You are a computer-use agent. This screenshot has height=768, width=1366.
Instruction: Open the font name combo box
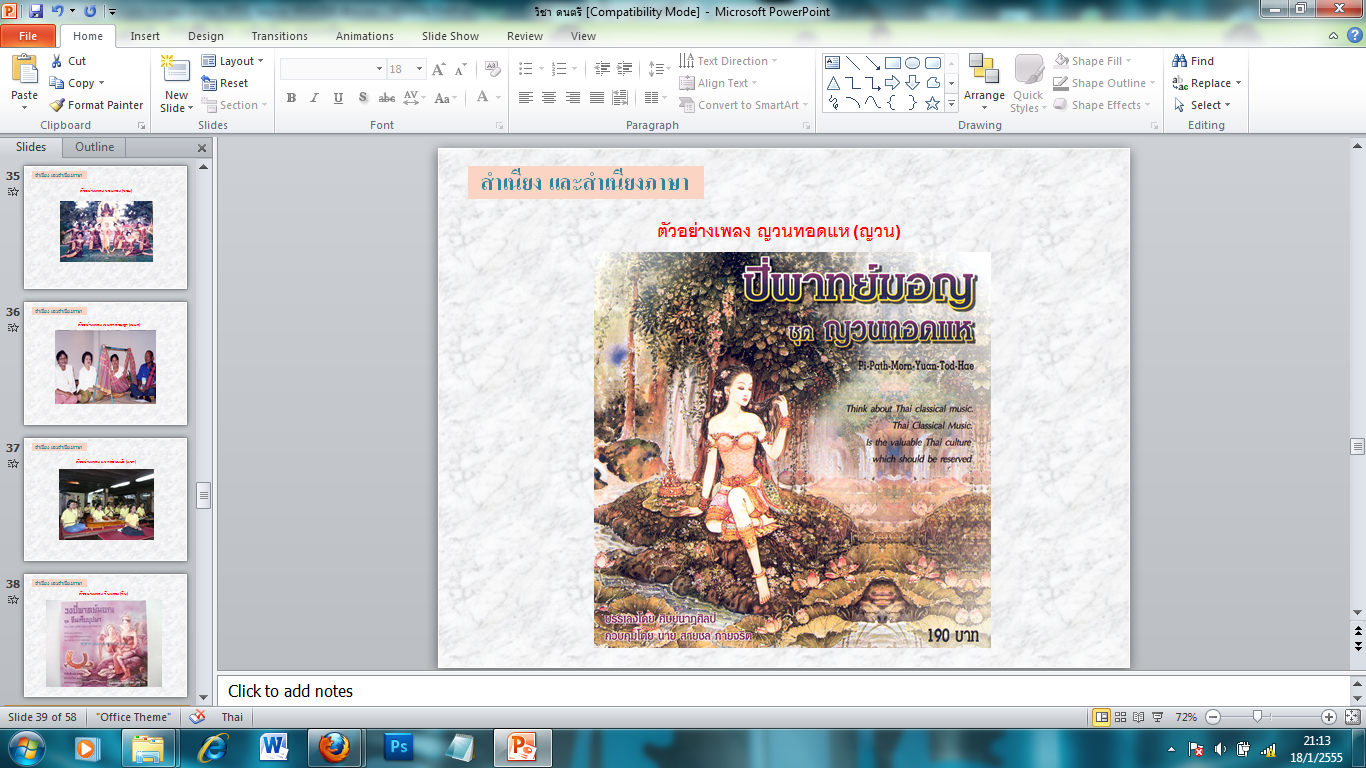tap(333, 69)
